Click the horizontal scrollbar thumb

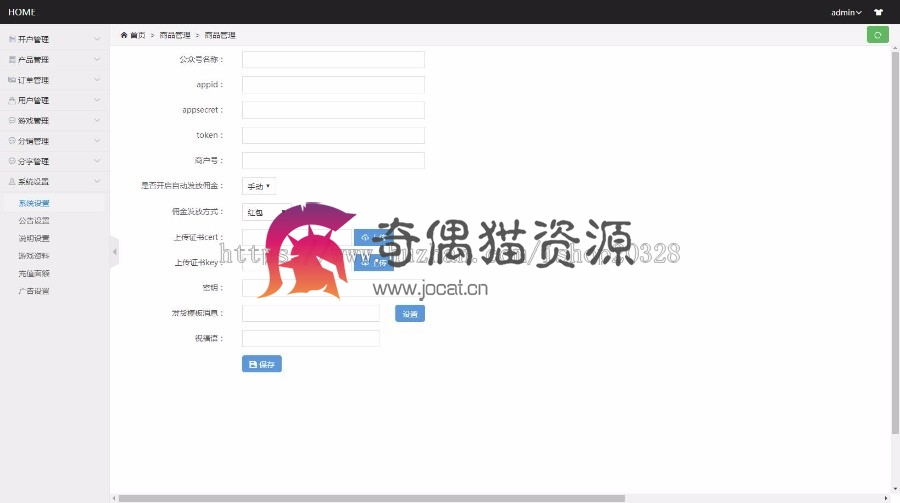371,498
